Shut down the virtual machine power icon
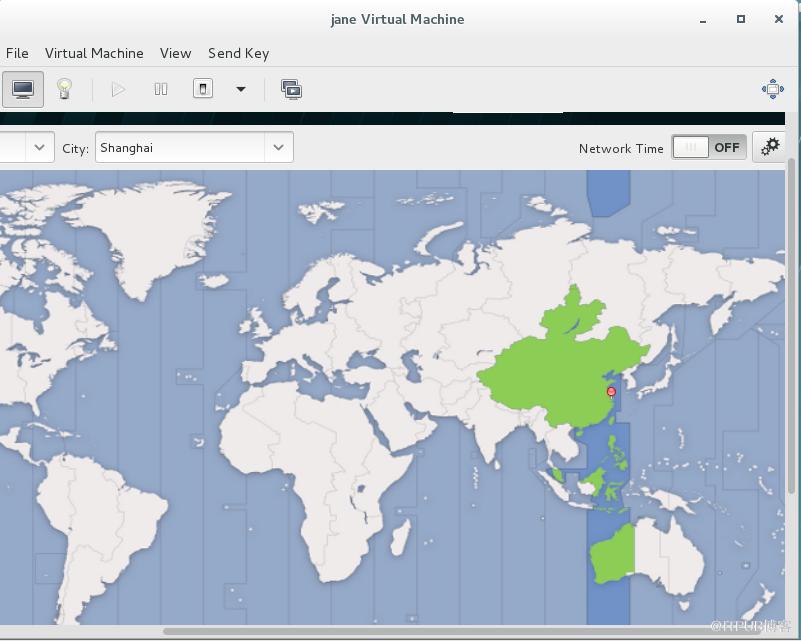Viewport: 801px width, 641px height. click(203, 89)
